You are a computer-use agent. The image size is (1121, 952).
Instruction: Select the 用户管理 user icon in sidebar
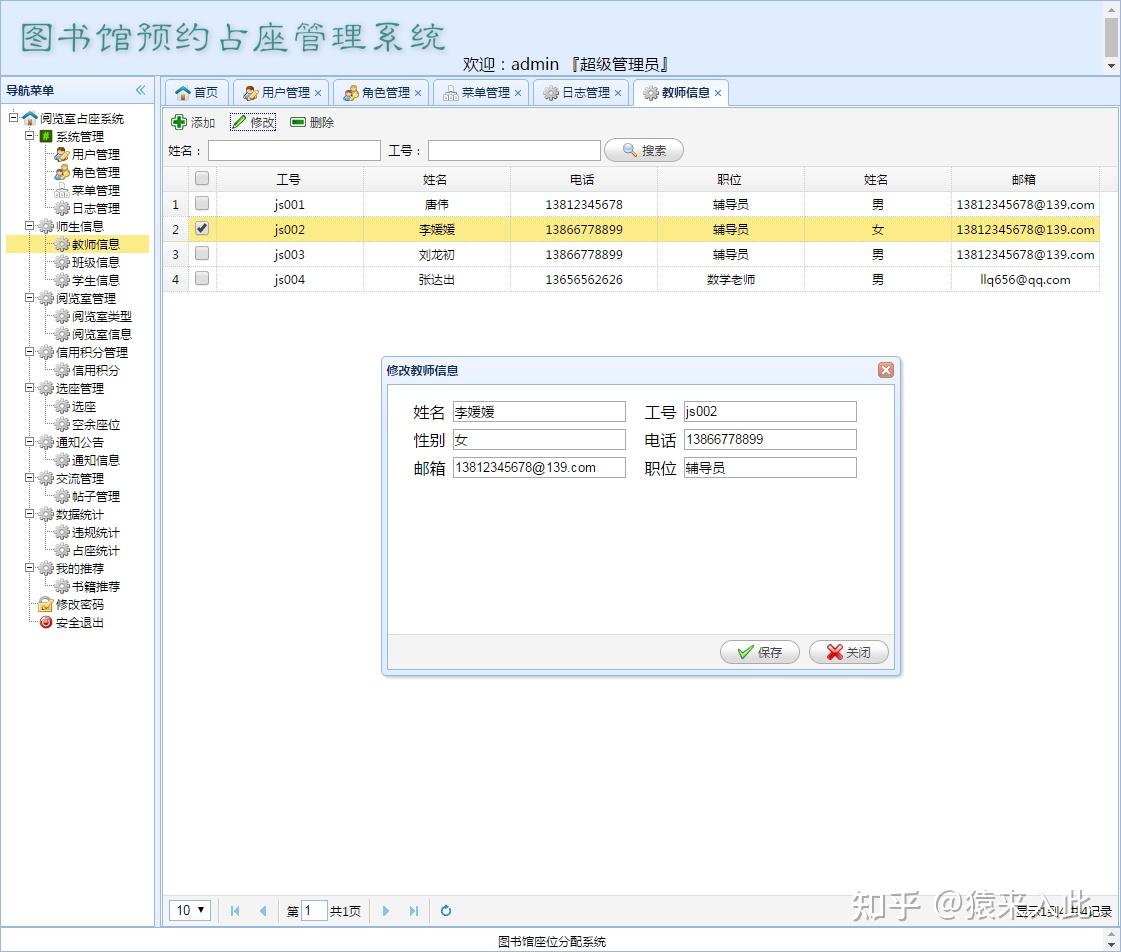pos(60,154)
